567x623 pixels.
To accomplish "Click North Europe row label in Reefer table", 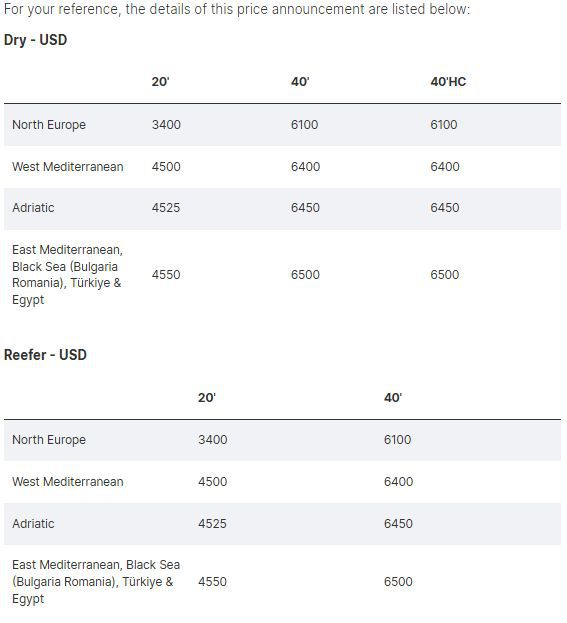I will tap(49, 440).
